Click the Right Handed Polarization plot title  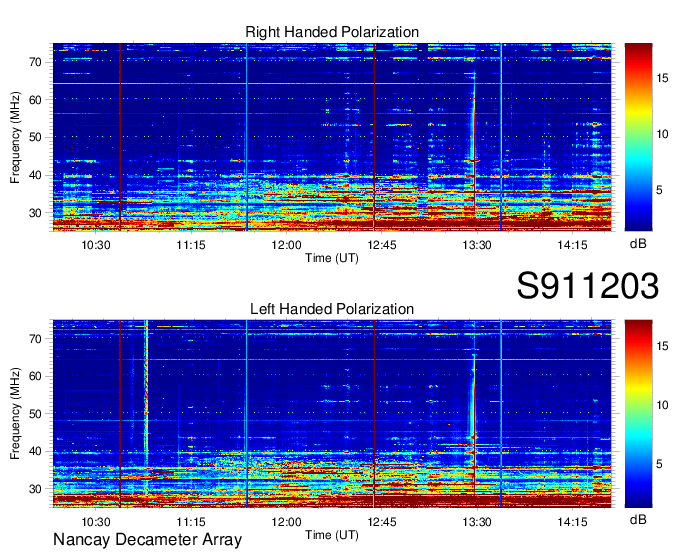pos(332,32)
